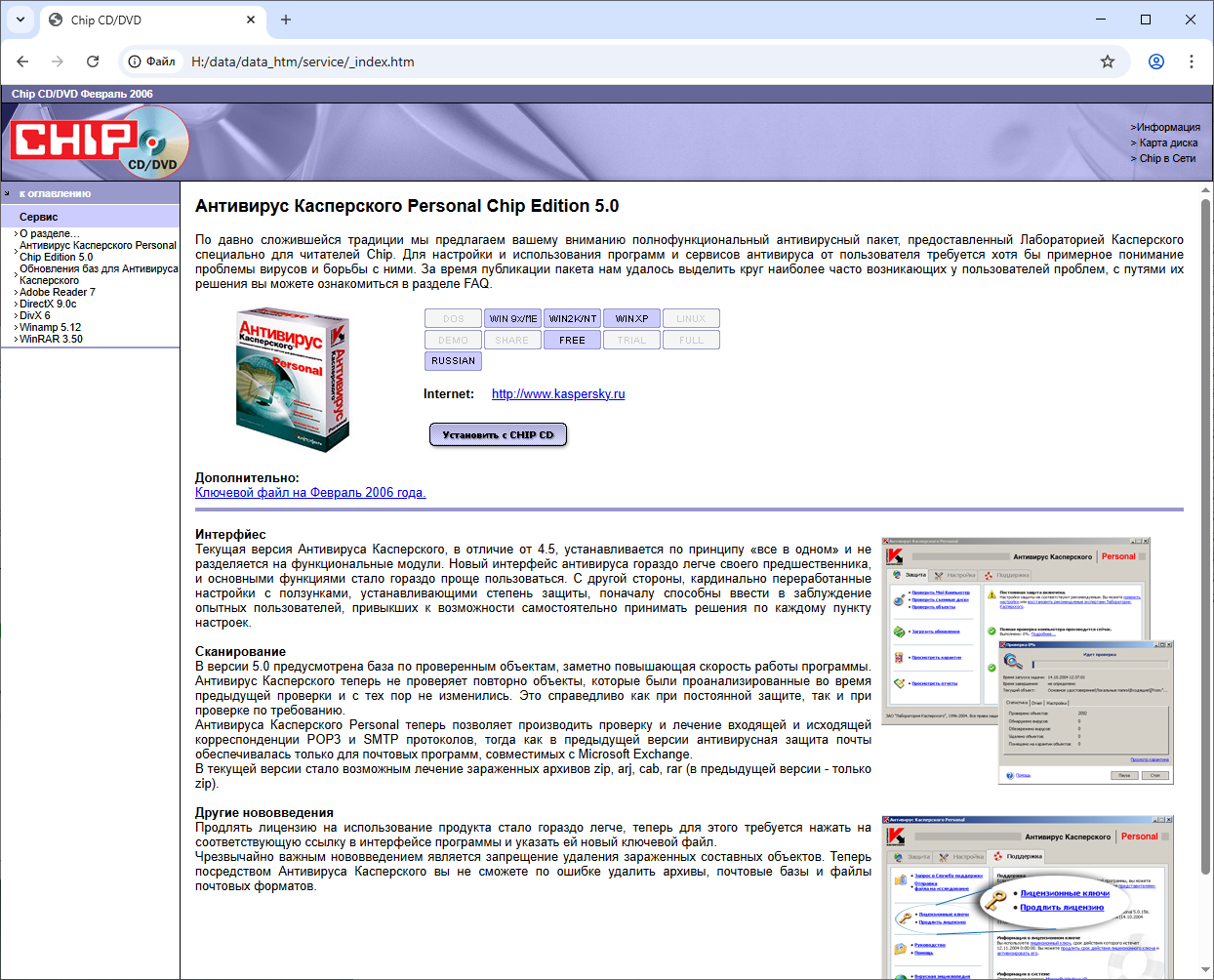Open Обновления баз для Антивируса Касперского
1214x980 pixels.
[99, 274]
